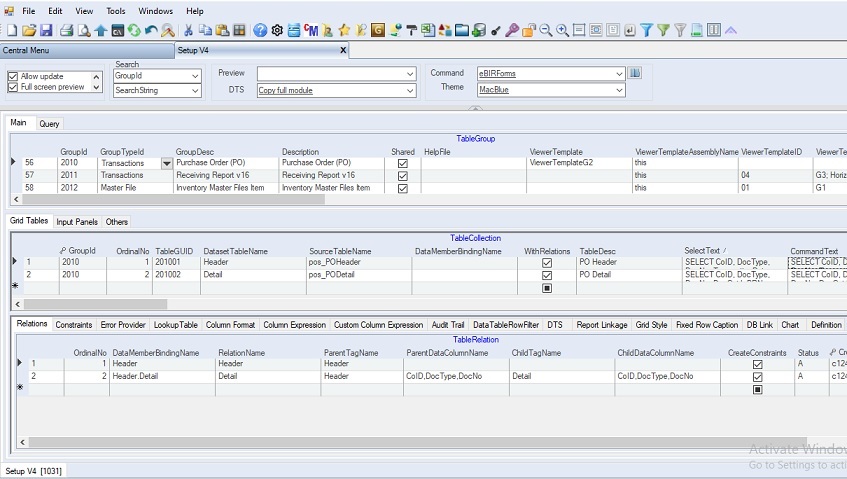Click the Zoom in magnifier icon
The image size is (847, 479).
pyautogui.click(x=563, y=30)
